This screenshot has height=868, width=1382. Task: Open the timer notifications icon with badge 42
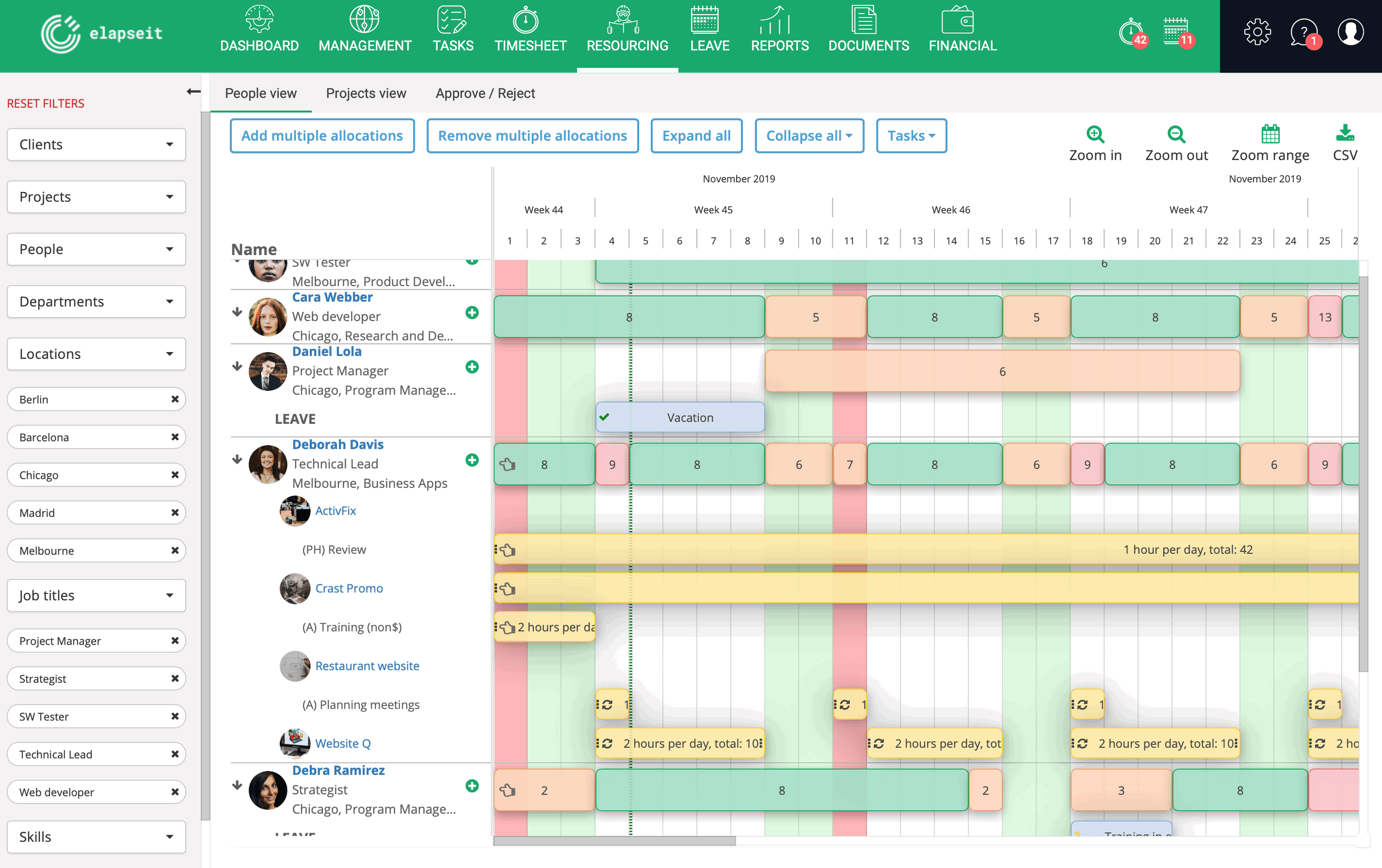point(1132,32)
